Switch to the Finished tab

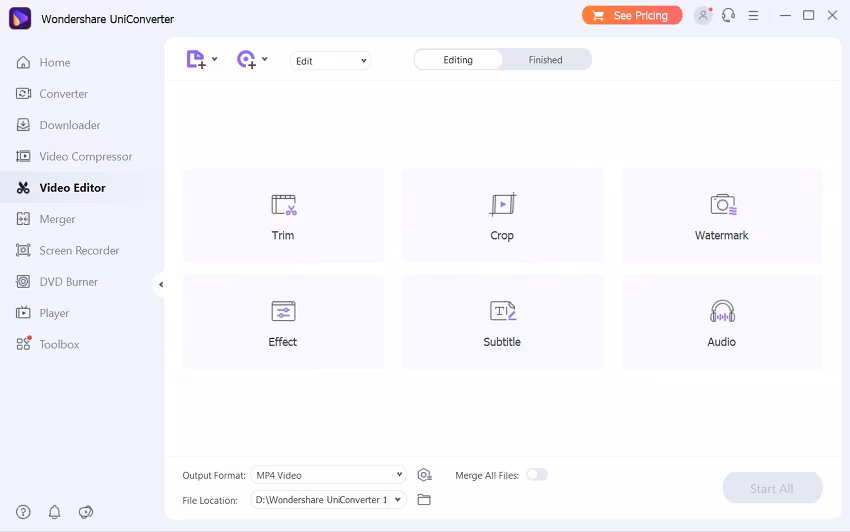(545, 60)
